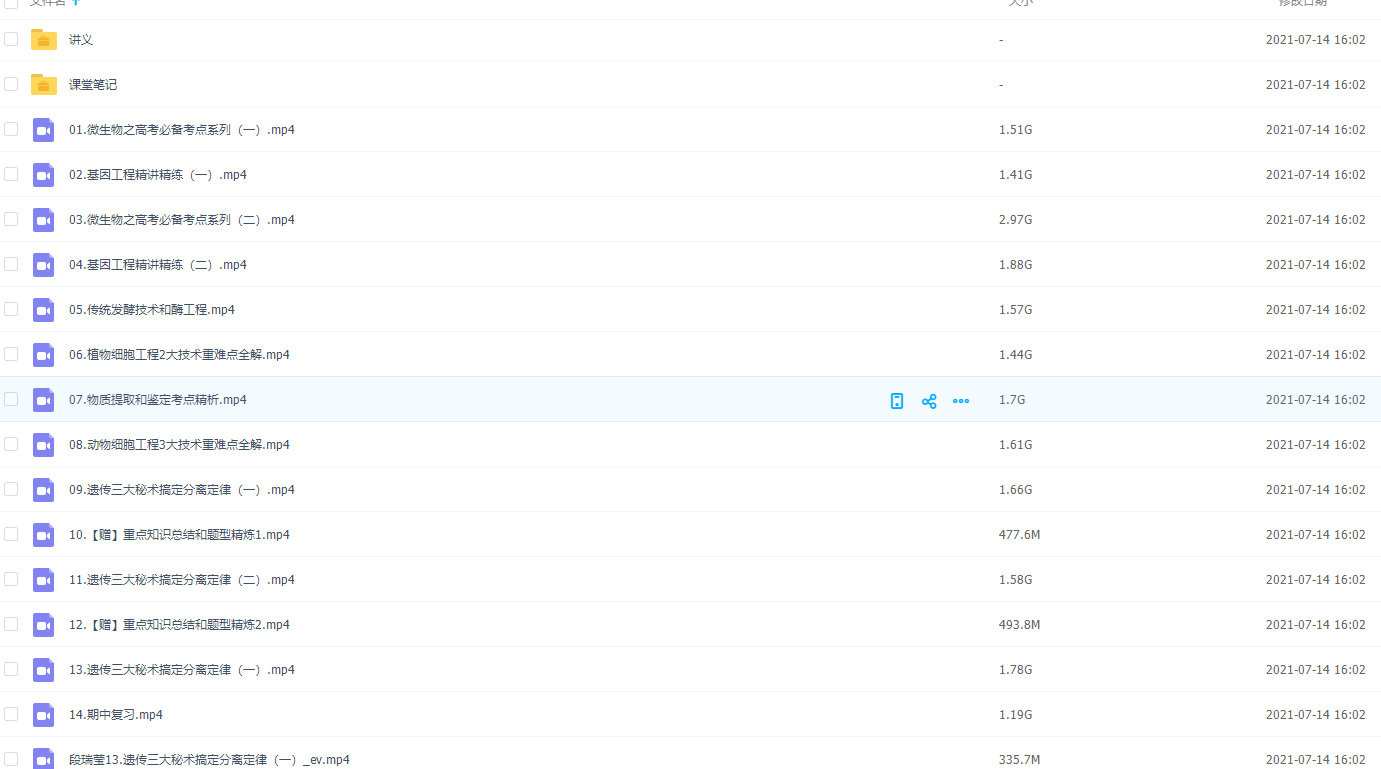Viewport: 1381px width, 769px height.
Task: Click the 03.微生物之高考必备考点系列（二）.mp4 file name
Action: [181, 220]
